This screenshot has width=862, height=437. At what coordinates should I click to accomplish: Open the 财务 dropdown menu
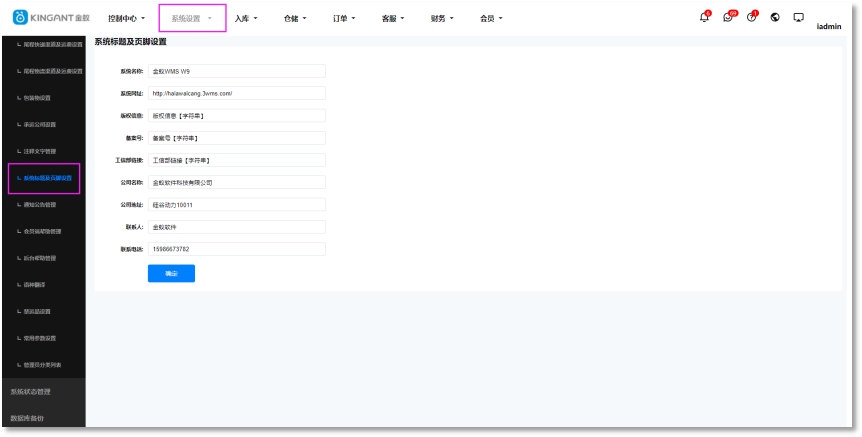pos(441,18)
